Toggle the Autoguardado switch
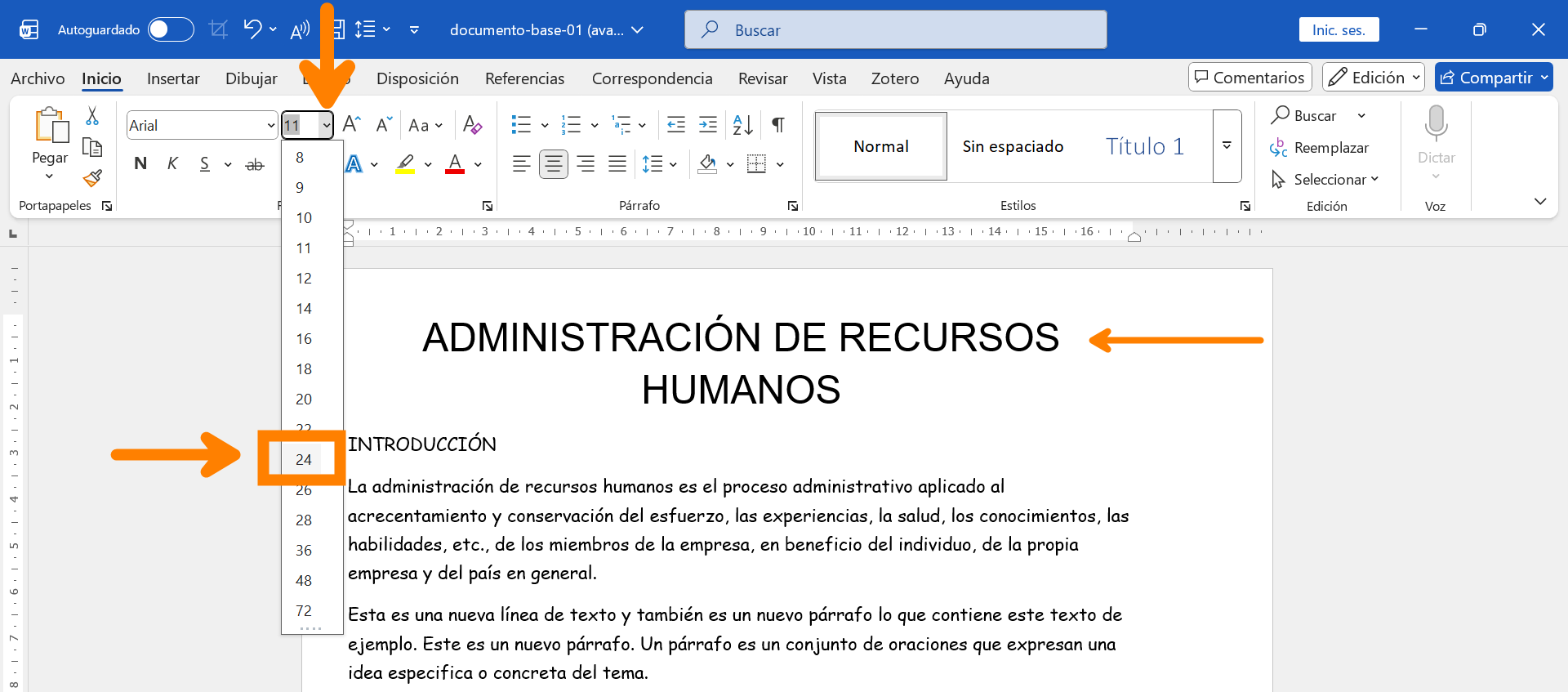The width and height of the screenshot is (1568, 692). point(171,29)
